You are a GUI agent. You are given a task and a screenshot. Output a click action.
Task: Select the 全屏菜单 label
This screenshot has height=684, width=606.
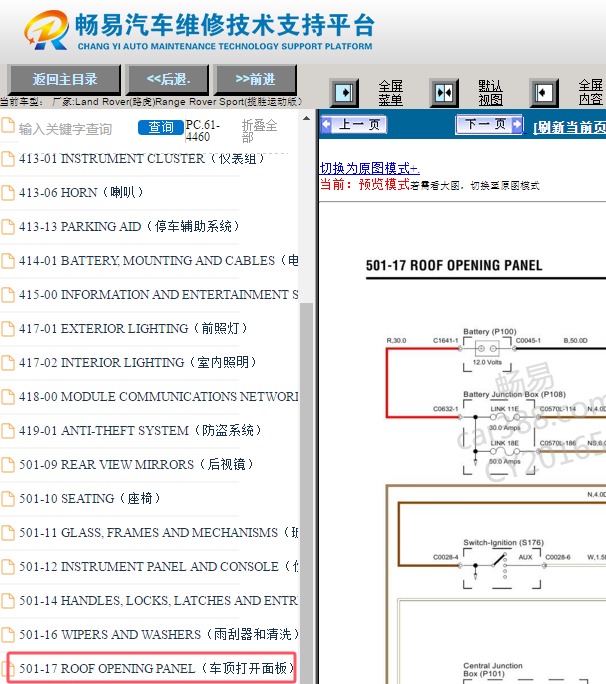click(x=390, y=92)
